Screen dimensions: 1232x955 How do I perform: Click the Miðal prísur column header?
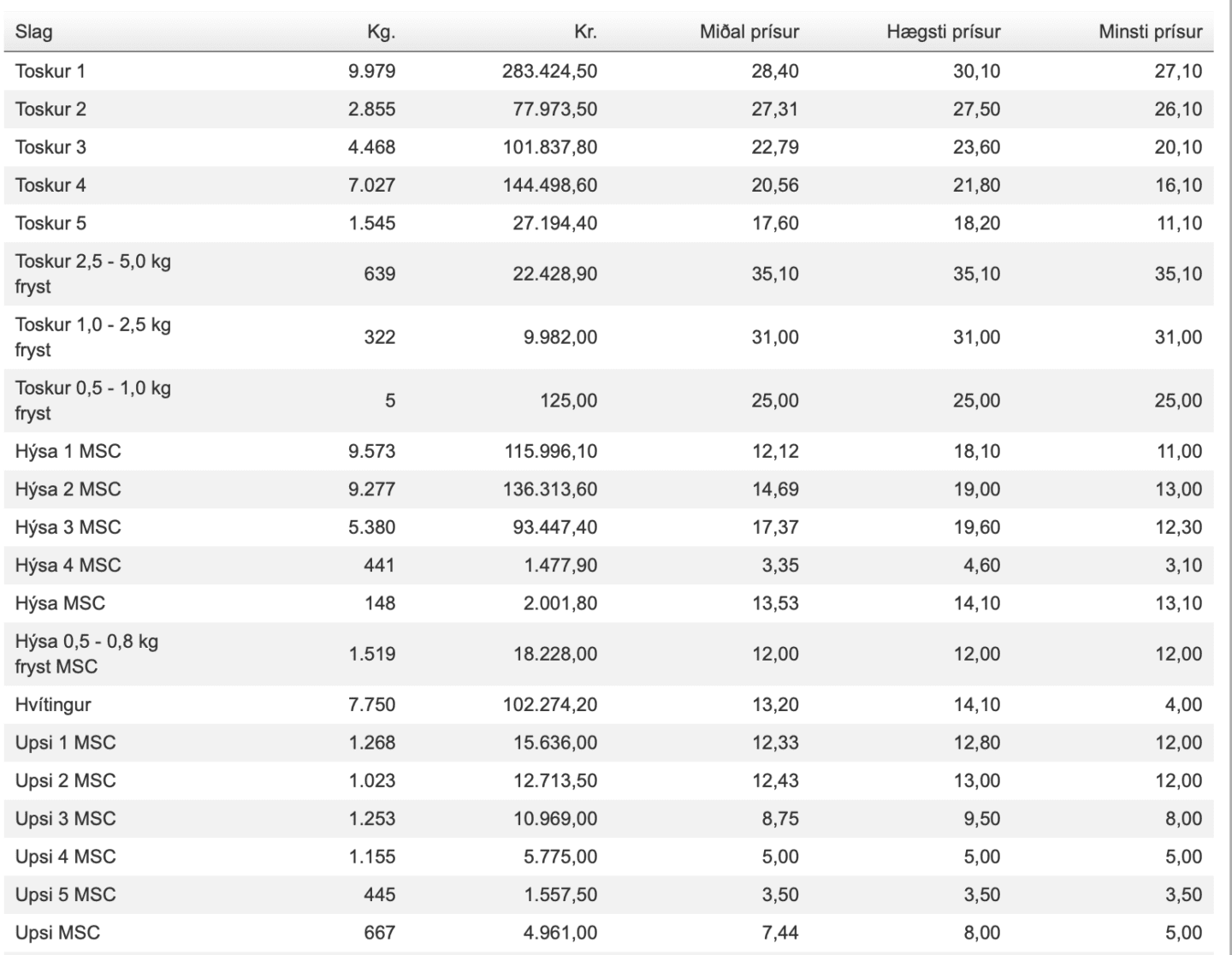[x=749, y=33]
